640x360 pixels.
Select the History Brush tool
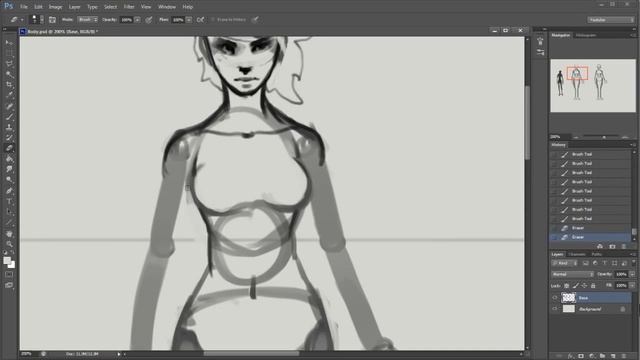9,138
